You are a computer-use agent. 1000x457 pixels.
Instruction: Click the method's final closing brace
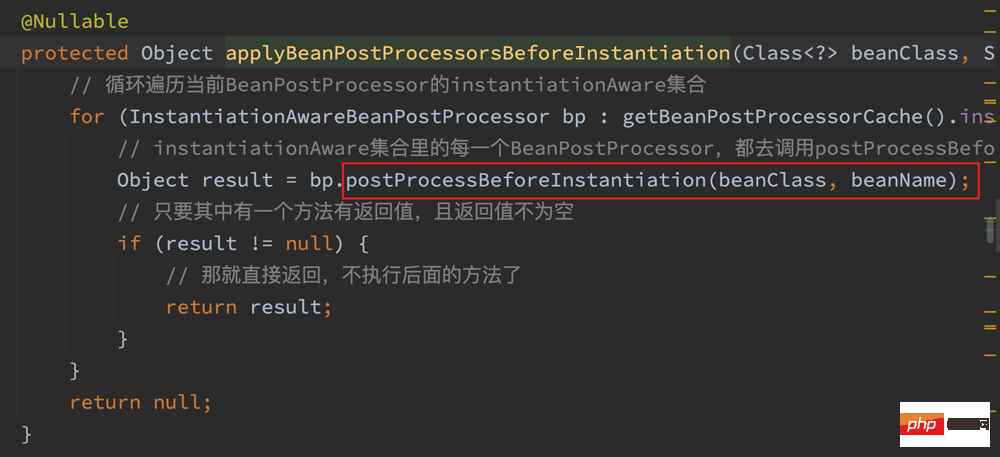(27, 434)
